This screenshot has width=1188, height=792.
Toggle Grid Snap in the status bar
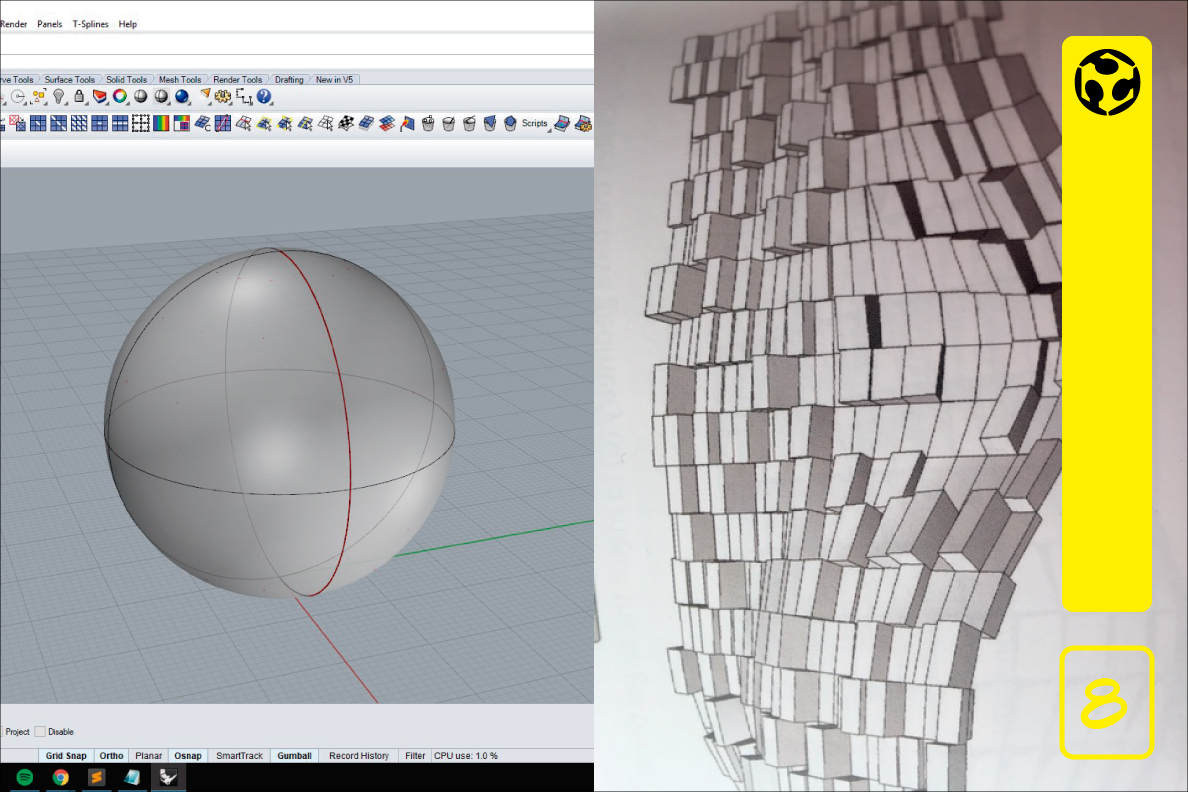(67, 756)
